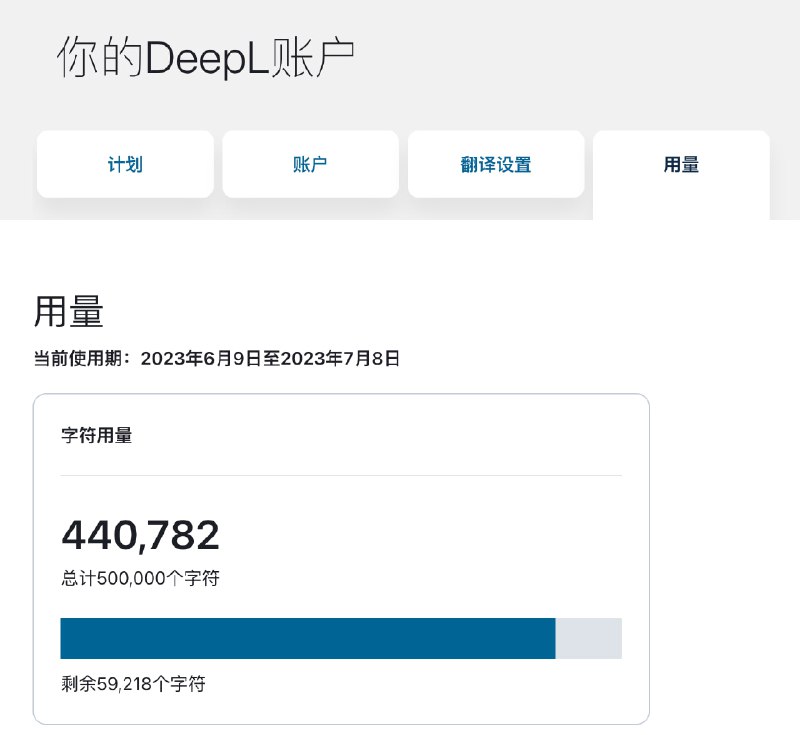This screenshot has height=735, width=800.
Task: Select the 440,782 usage number
Action: tap(140, 535)
